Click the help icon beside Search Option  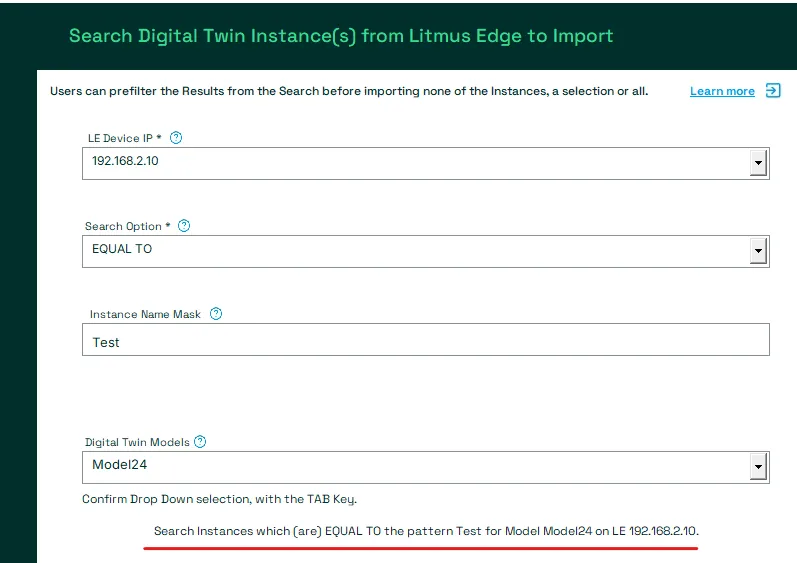[x=184, y=226]
